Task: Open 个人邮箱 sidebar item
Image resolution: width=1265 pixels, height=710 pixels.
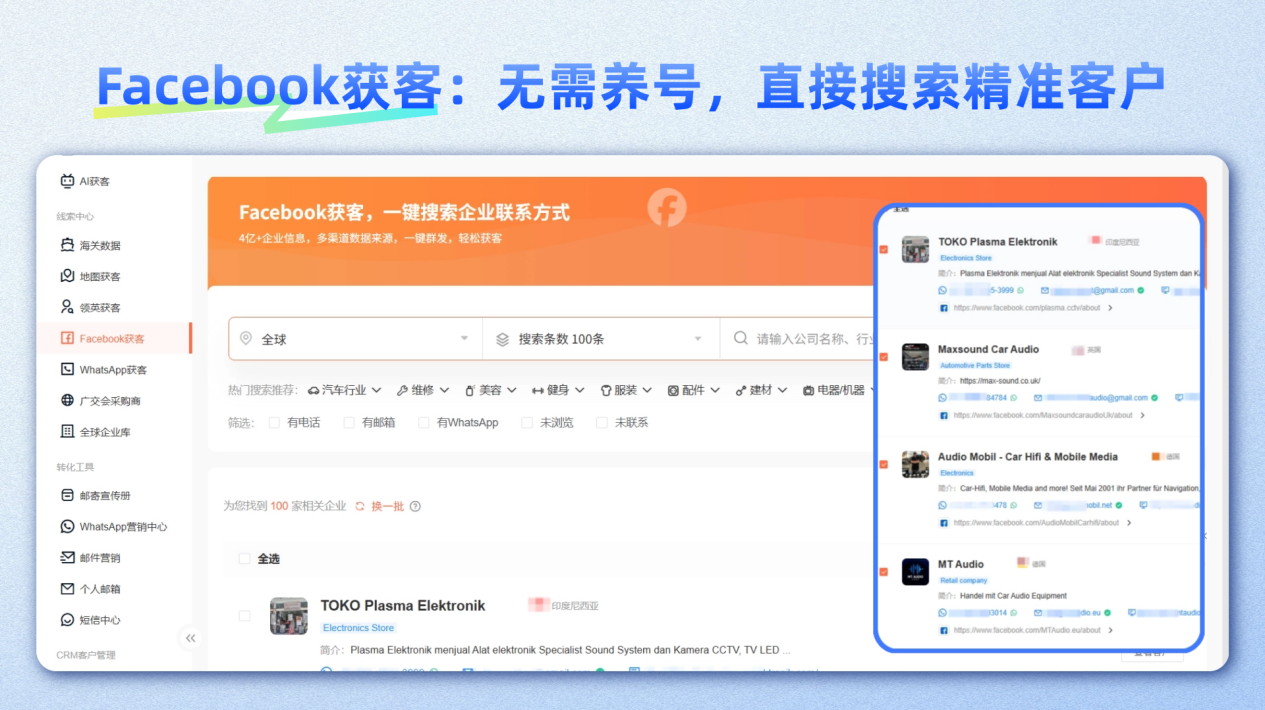Action: 91,588
